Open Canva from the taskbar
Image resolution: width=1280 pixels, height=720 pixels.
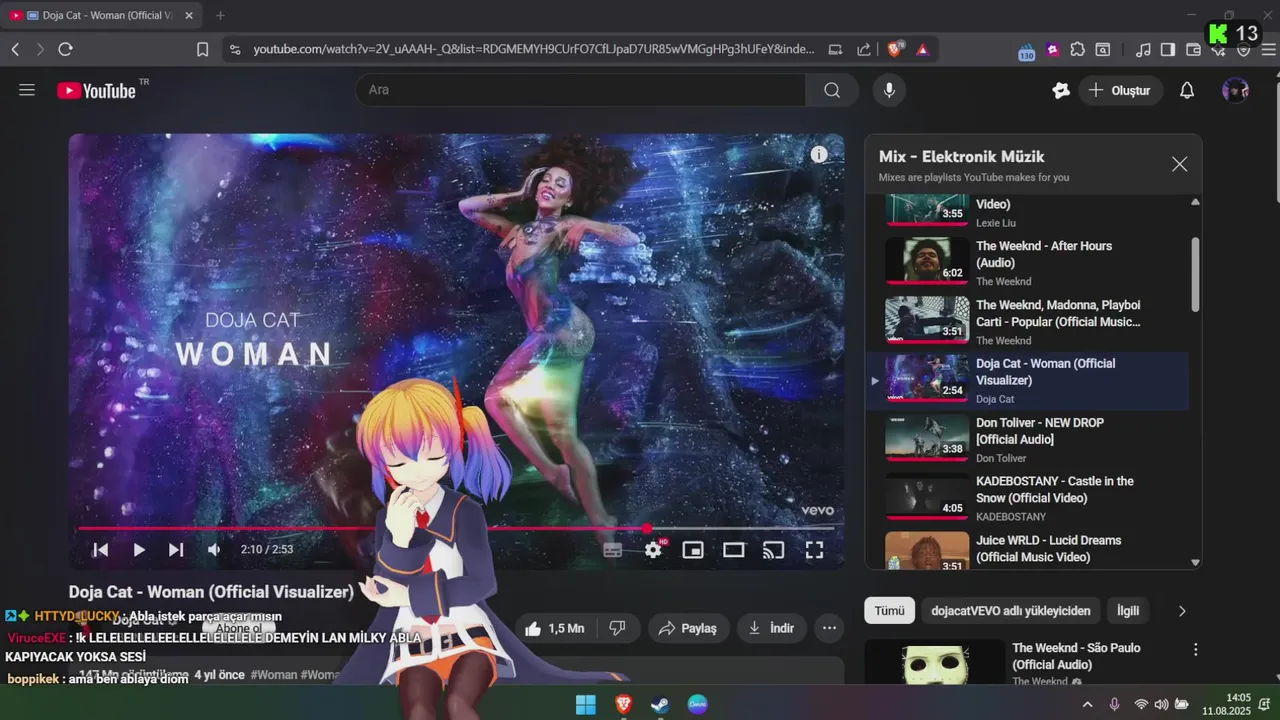click(698, 705)
